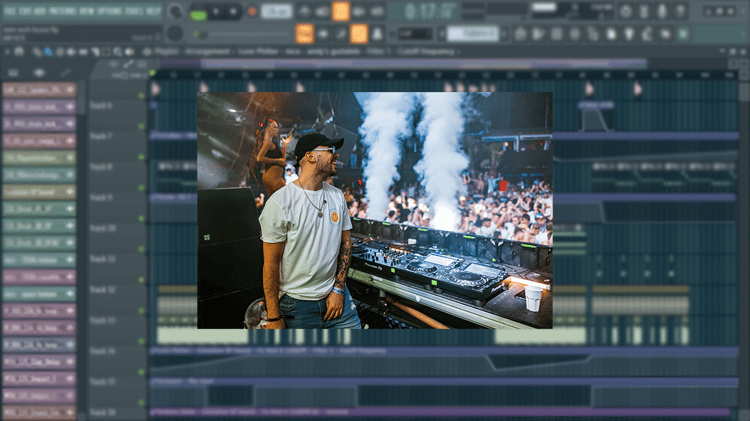Select the "Track 11" header label

coord(102,259)
